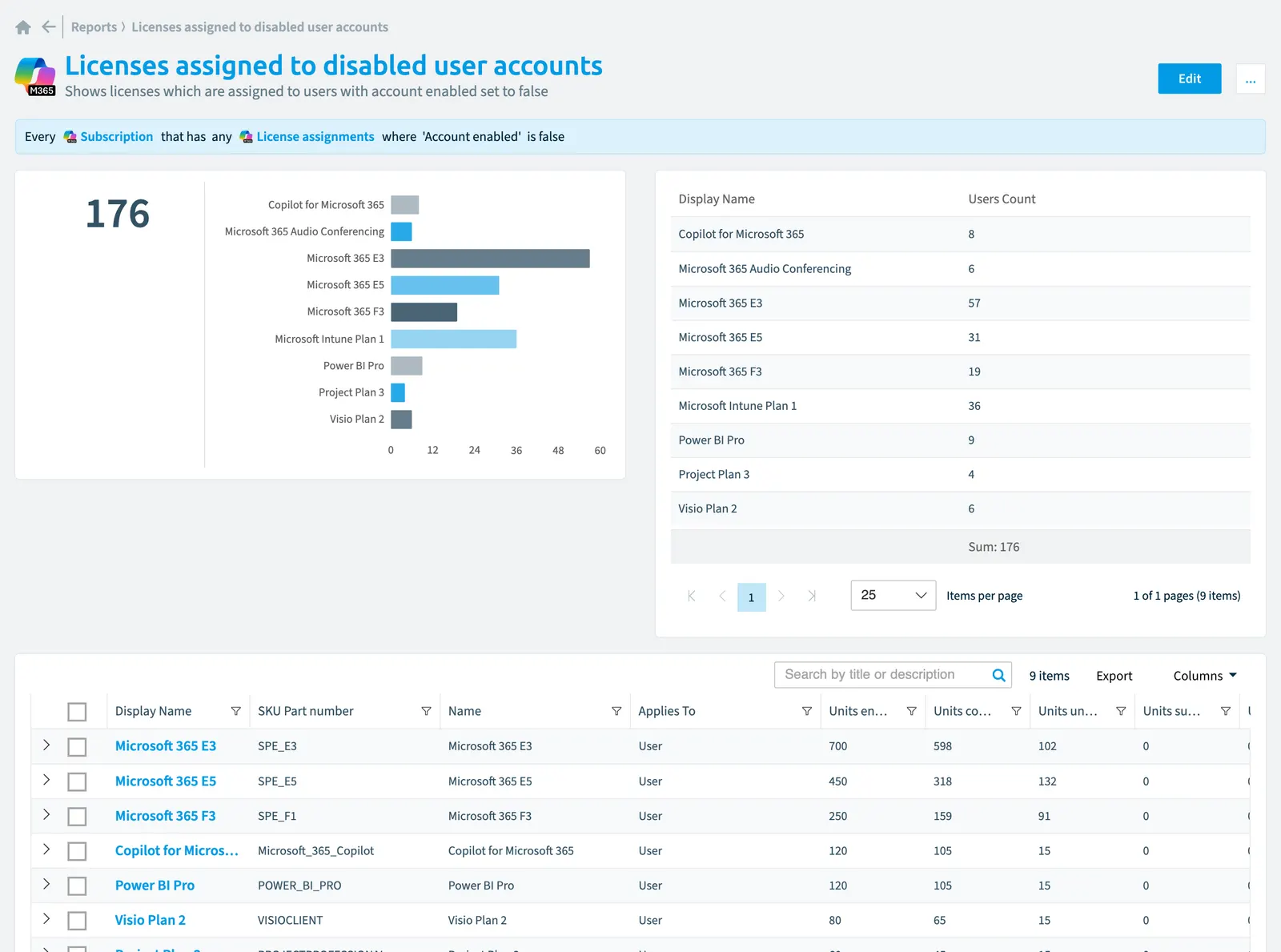
Task: Select the Microsoft 365 F3 row checkbox
Action: pos(77,817)
